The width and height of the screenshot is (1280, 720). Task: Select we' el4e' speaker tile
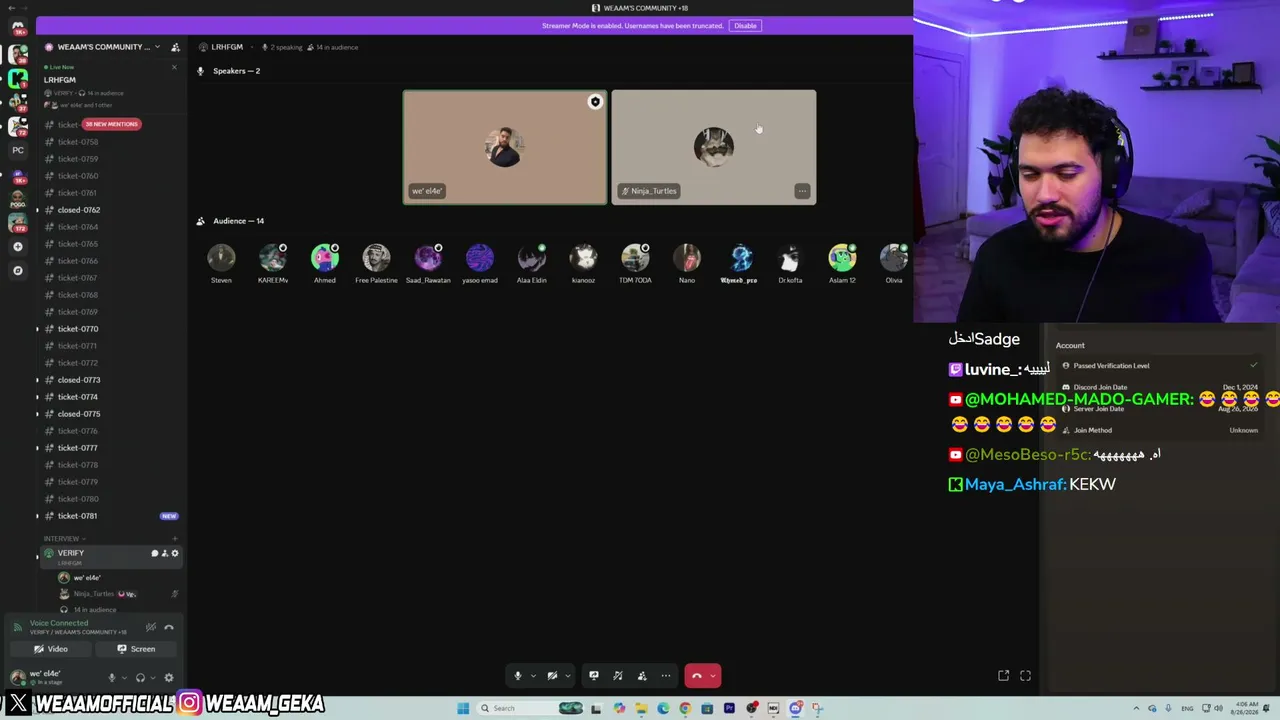point(505,147)
